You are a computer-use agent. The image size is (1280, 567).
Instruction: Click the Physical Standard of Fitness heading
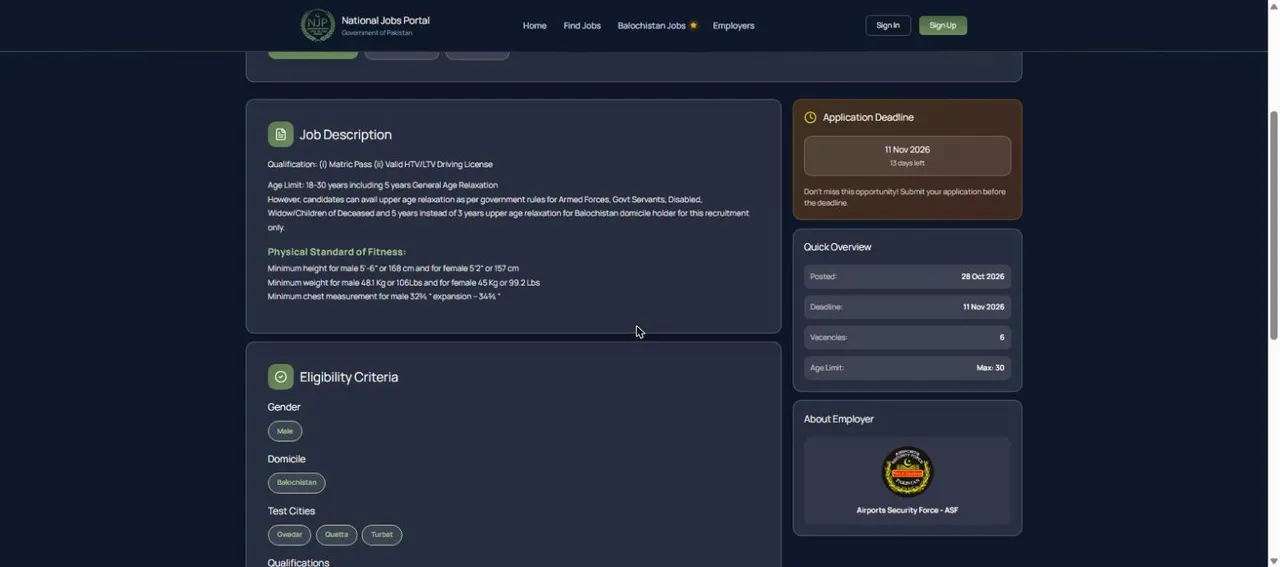tap(336, 252)
